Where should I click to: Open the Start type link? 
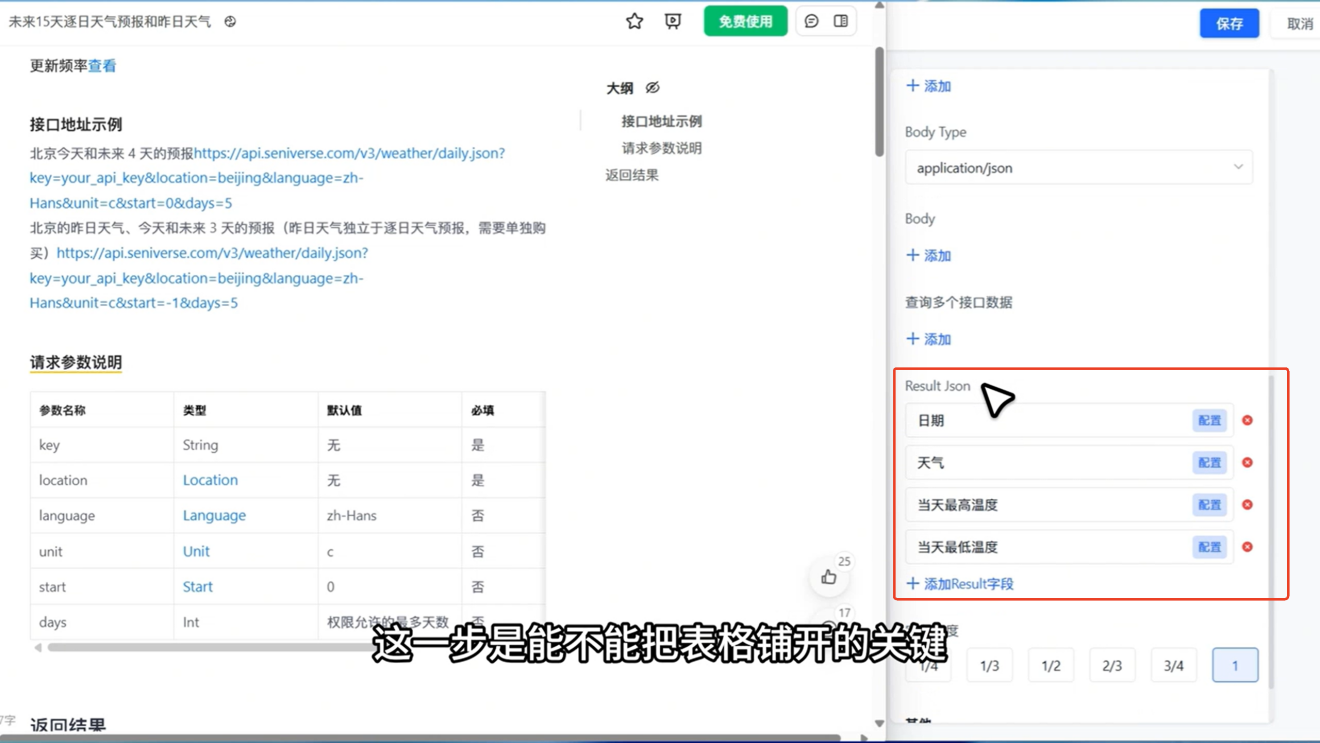[197, 586]
